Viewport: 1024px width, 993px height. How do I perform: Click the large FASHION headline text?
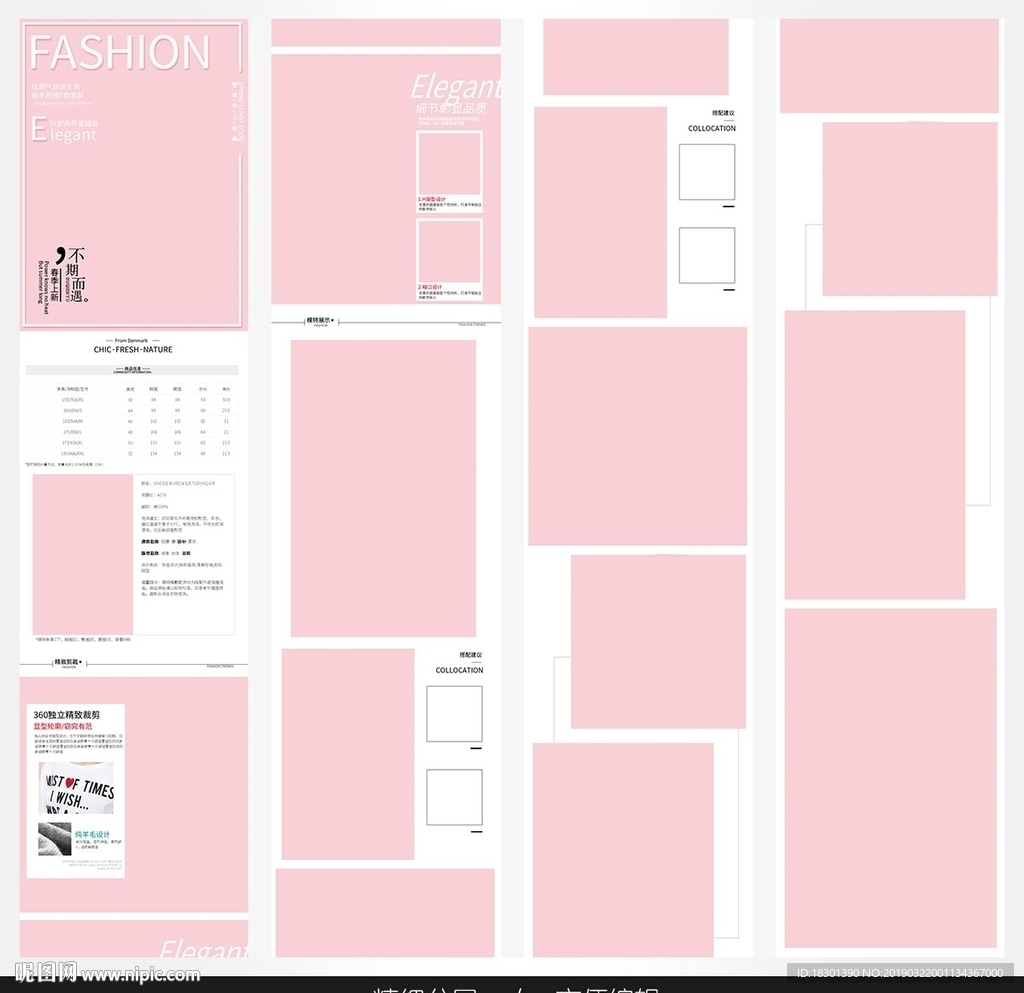tap(120, 52)
